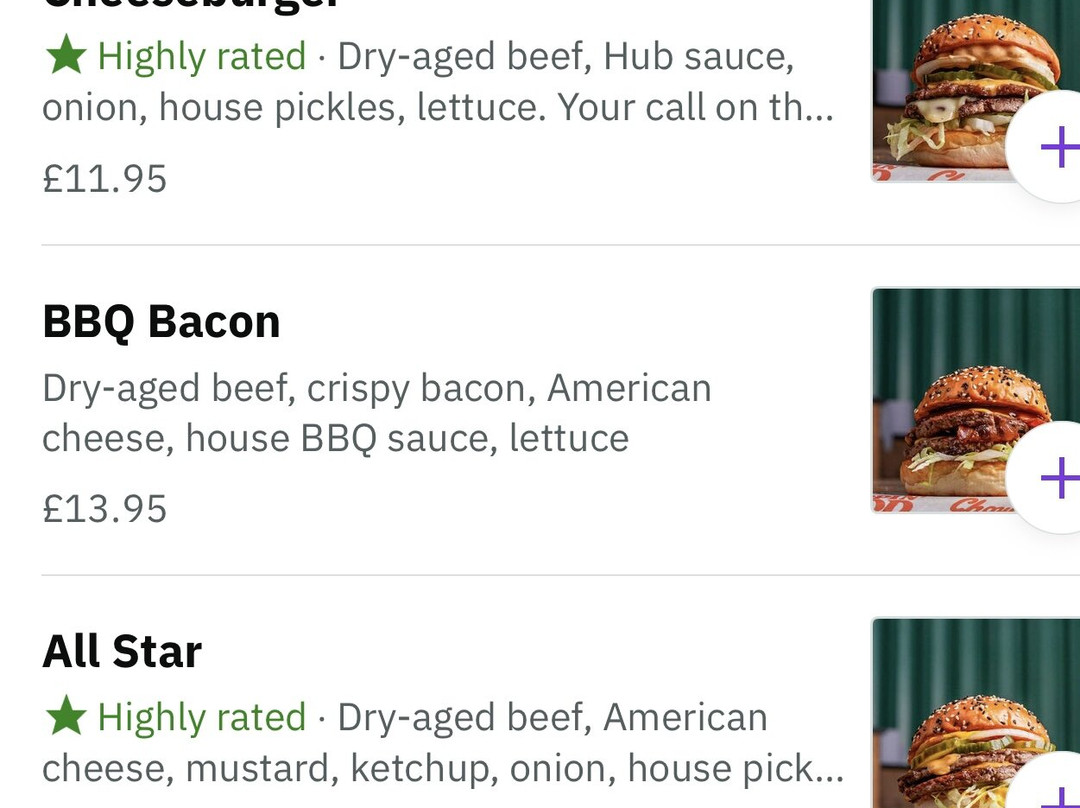Open the BBQ Bacon ingredients description
This screenshot has width=1080, height=808.
pyautogui.click(x=376, y=413)
